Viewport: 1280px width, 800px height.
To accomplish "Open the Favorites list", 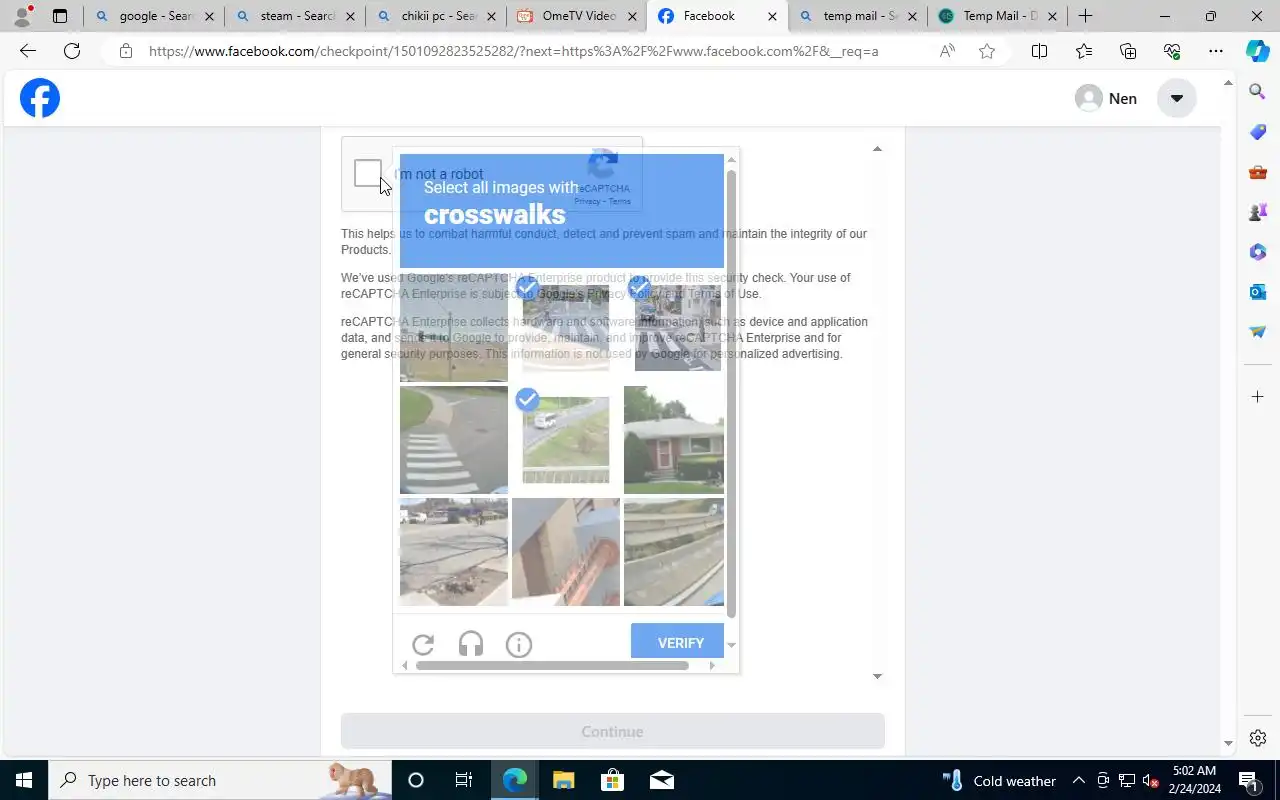I will 1084,51.
